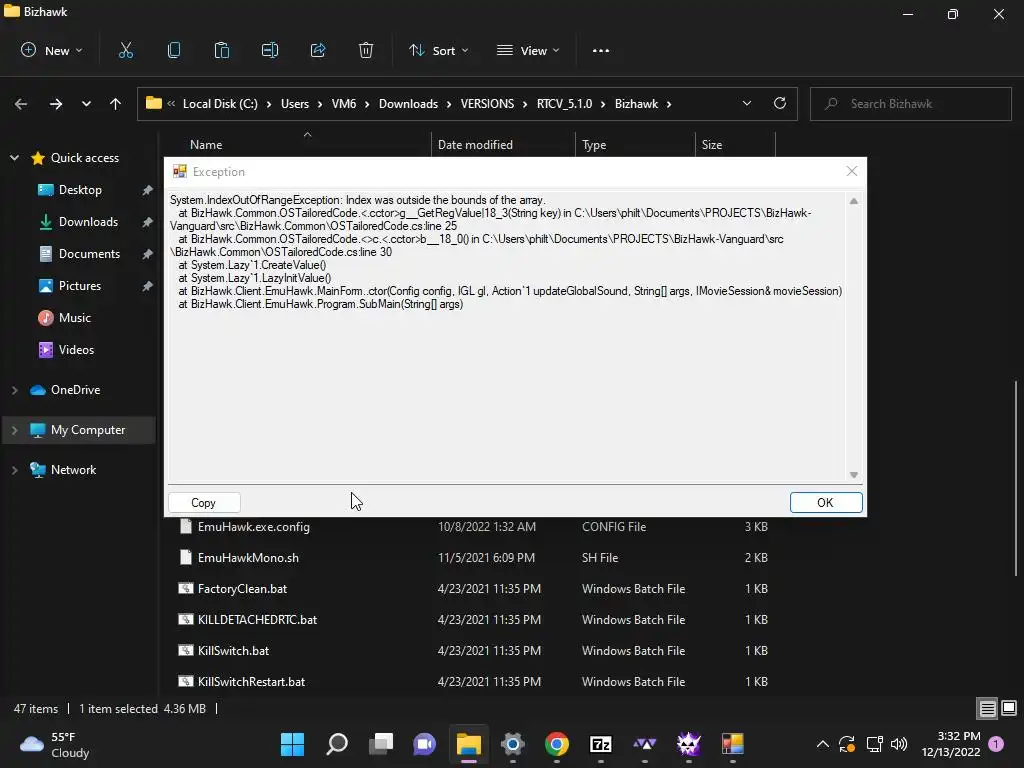
Task: Open the New item dropdown
Action: coord(52,50)
